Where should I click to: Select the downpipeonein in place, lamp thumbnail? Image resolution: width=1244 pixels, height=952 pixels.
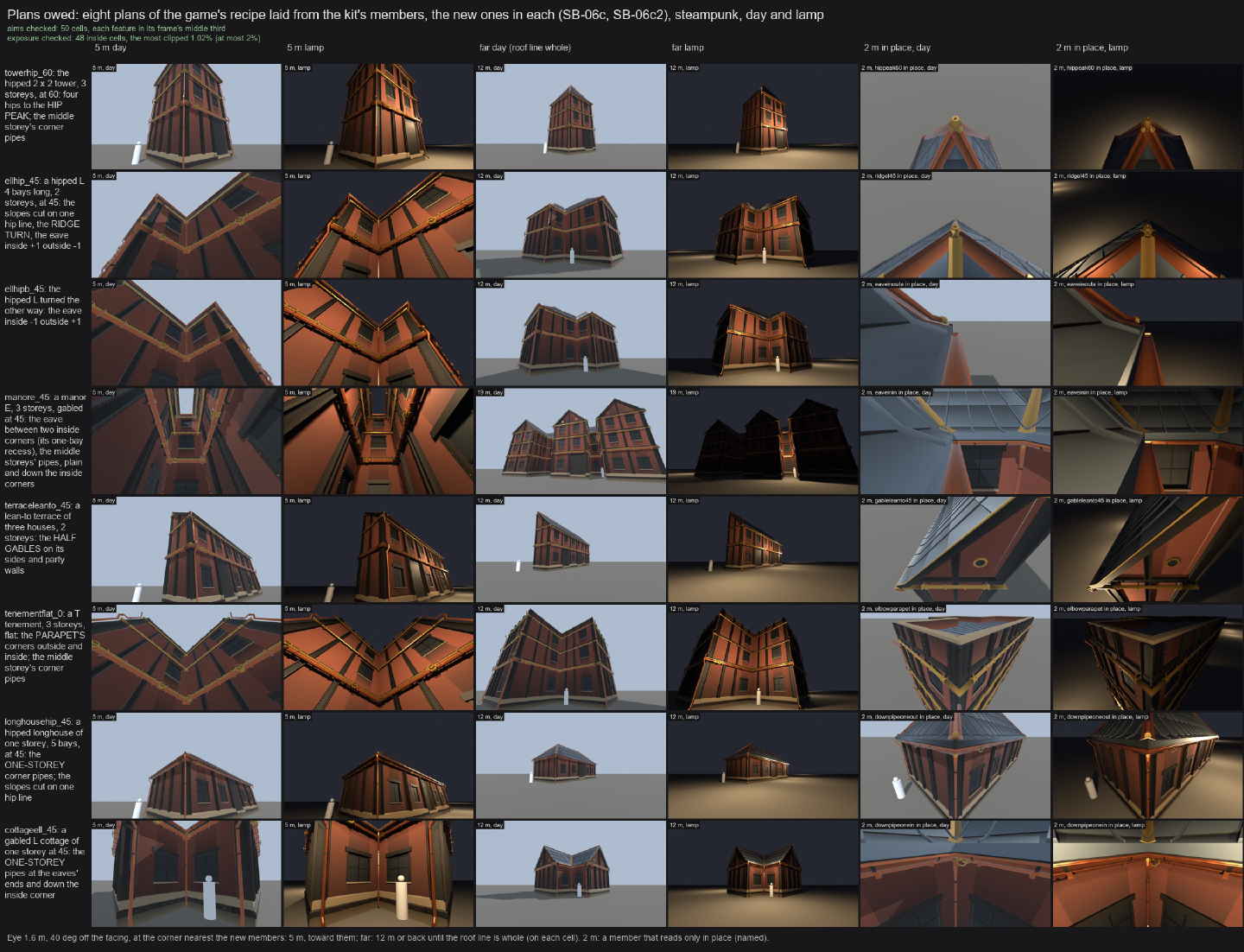1147,873
